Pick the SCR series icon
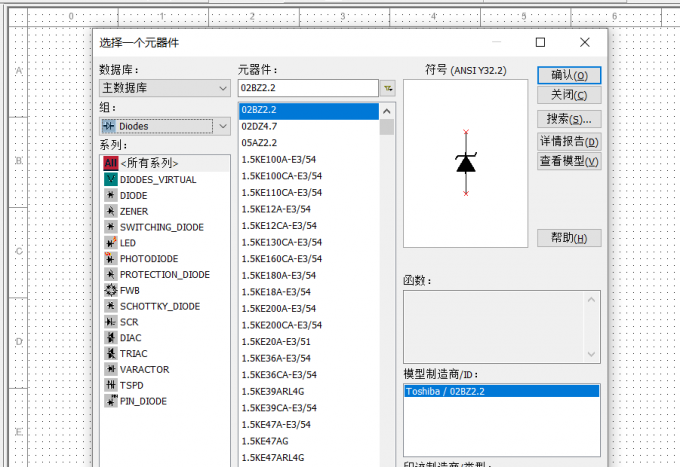The image size is (680, 467). [x=111, y=322]
